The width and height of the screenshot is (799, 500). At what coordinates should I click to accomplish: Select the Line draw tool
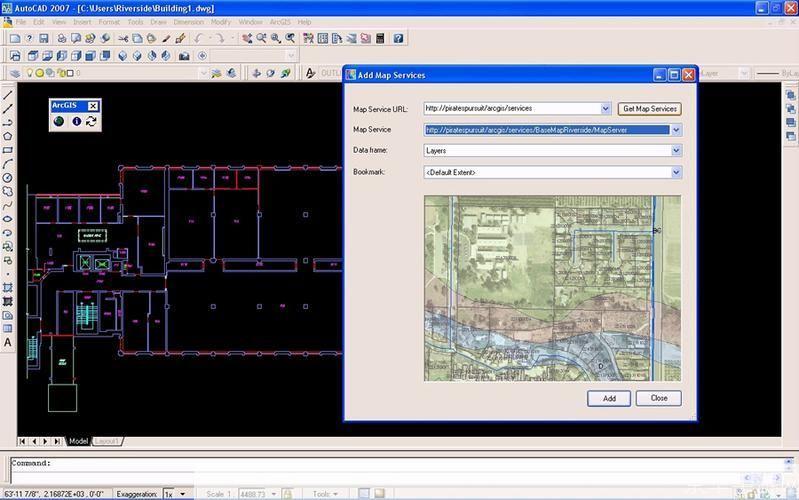(8, 95)
